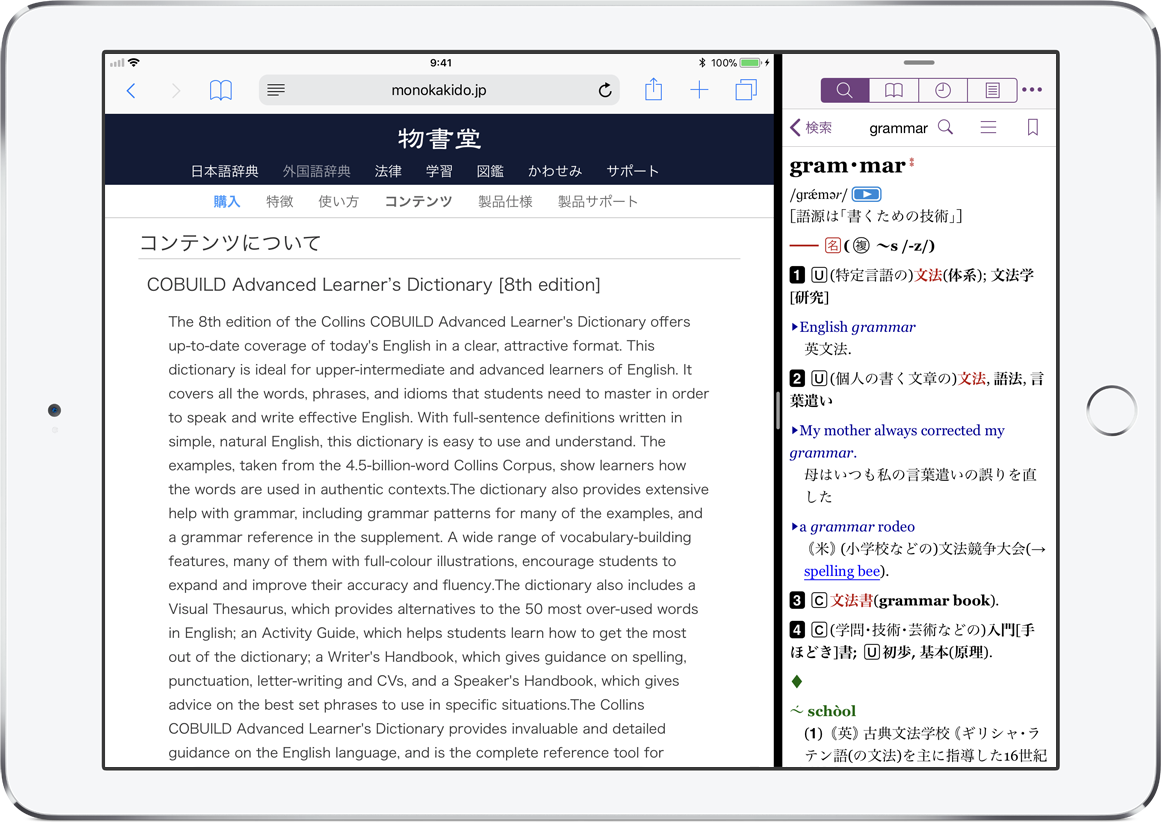Open reader view icon in address bar
The width and height of the screenshot is (1161, 823).
[276, 91]
